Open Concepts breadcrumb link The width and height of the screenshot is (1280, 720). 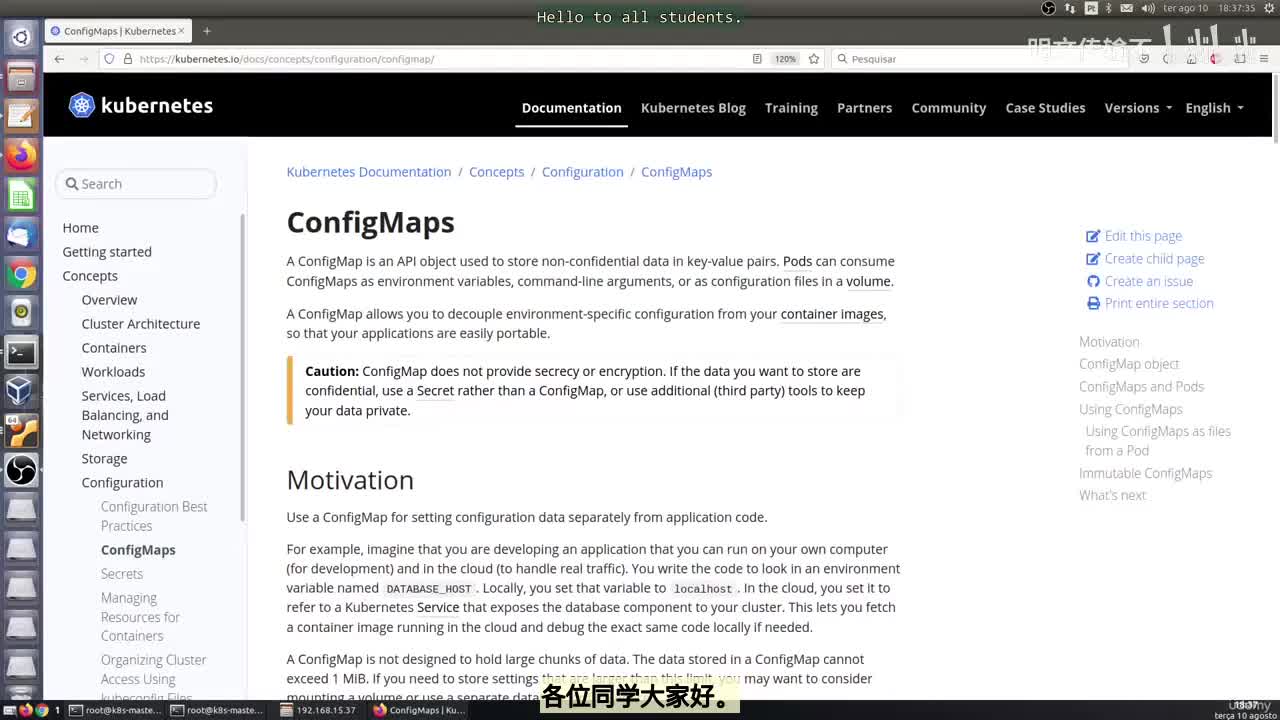(496, 171)
